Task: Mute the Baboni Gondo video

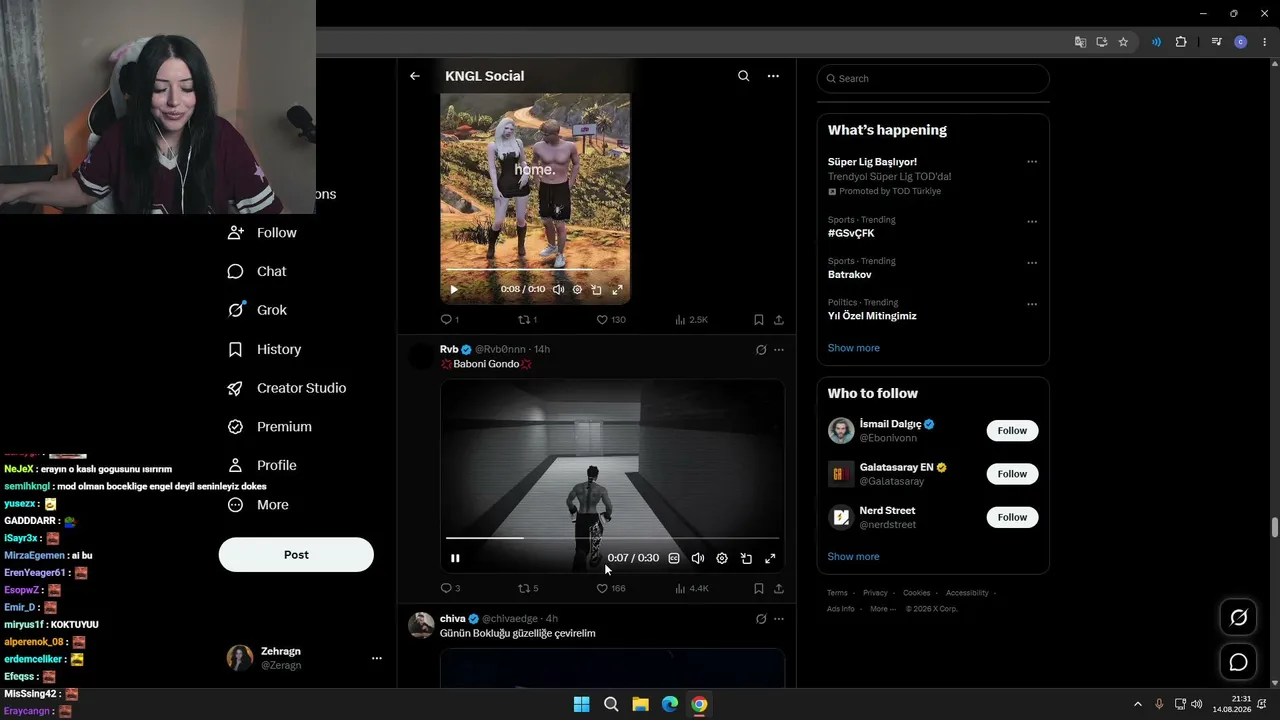Action: tap(698, 558)
